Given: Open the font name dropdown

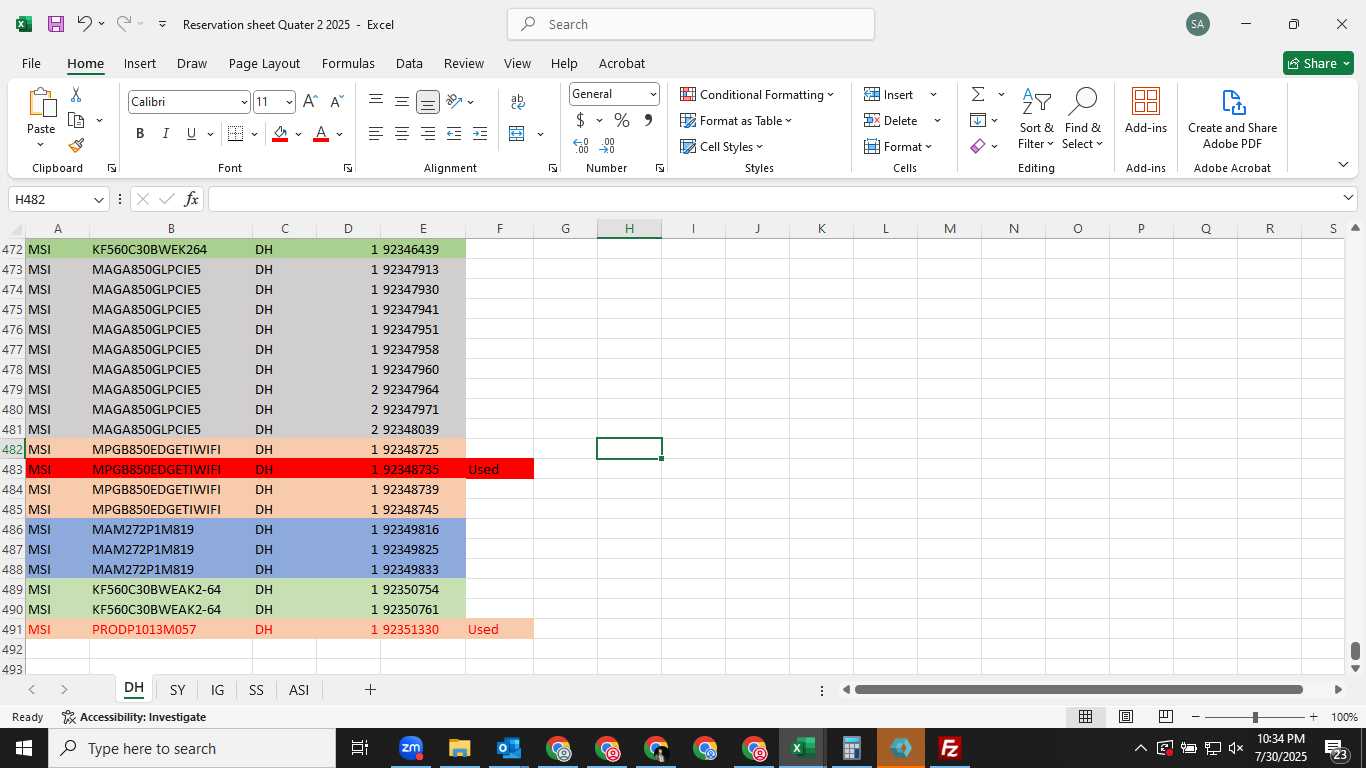Looking at the screenshot, I should [243, 102].
